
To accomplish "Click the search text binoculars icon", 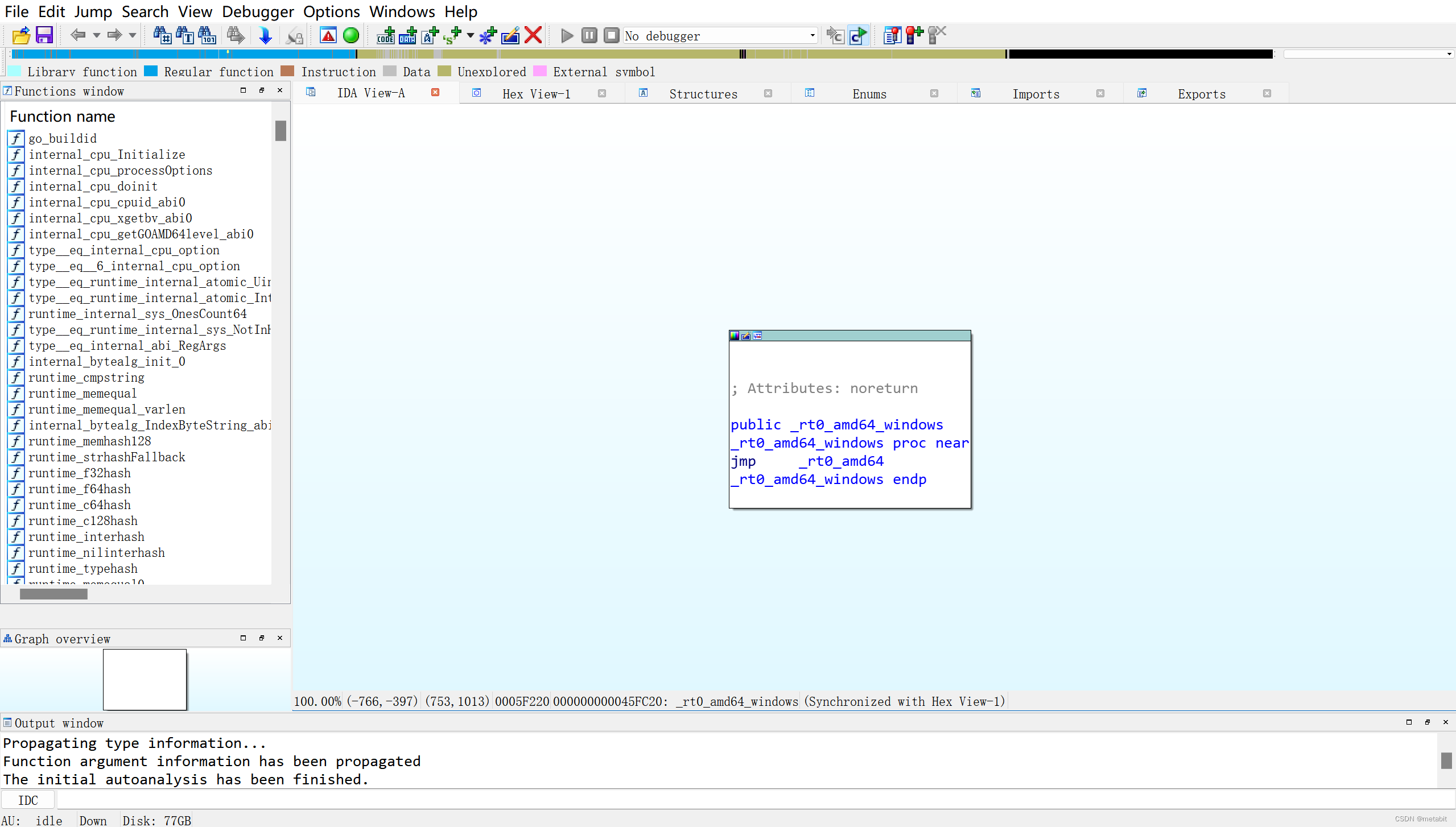I will pos(184,35).
